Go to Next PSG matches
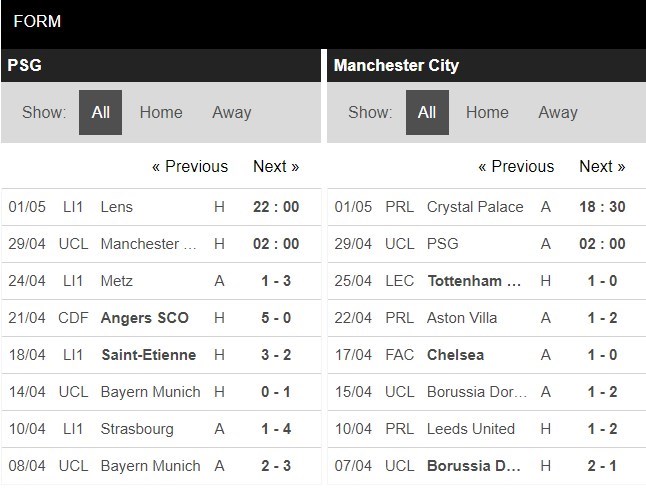Screen dimensions: 646x495 coord(276,167)
